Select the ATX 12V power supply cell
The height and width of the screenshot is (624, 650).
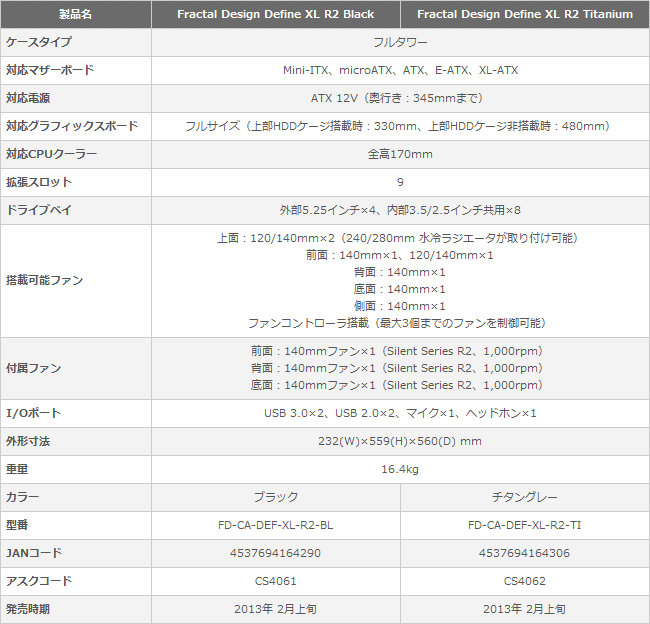[x=400, y=98]
